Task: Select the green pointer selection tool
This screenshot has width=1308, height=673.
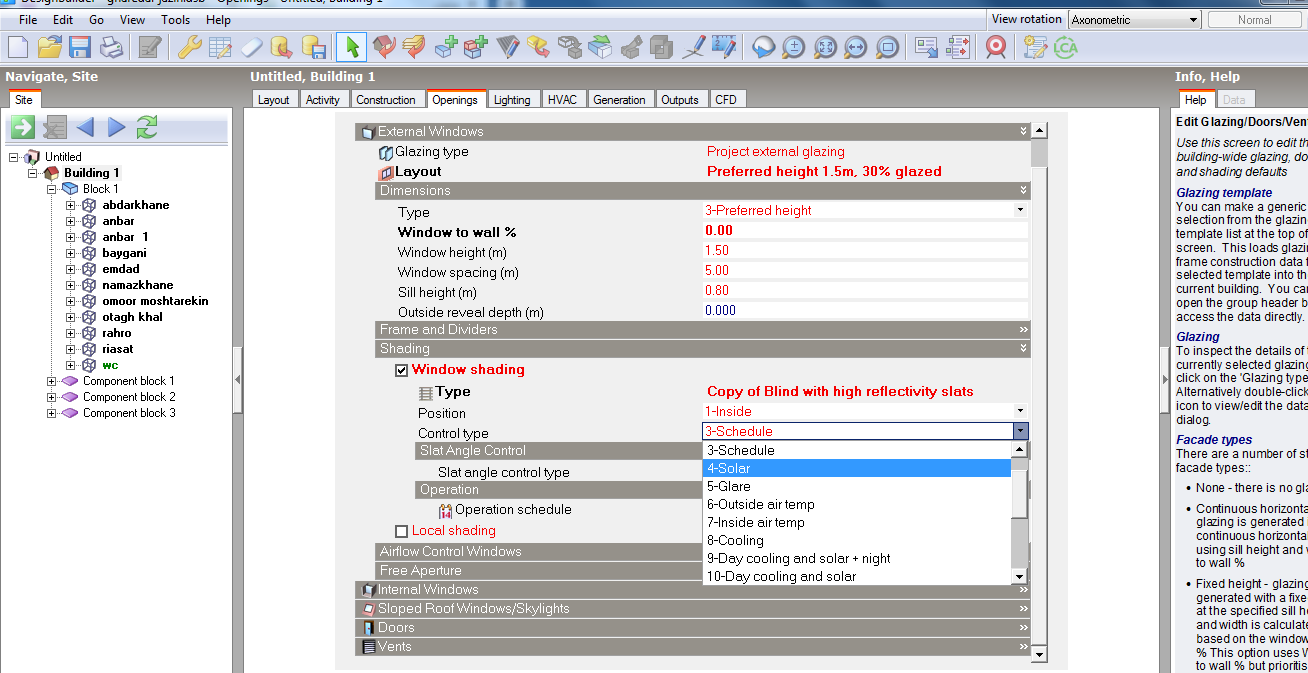Action: [x=351, y=47]
